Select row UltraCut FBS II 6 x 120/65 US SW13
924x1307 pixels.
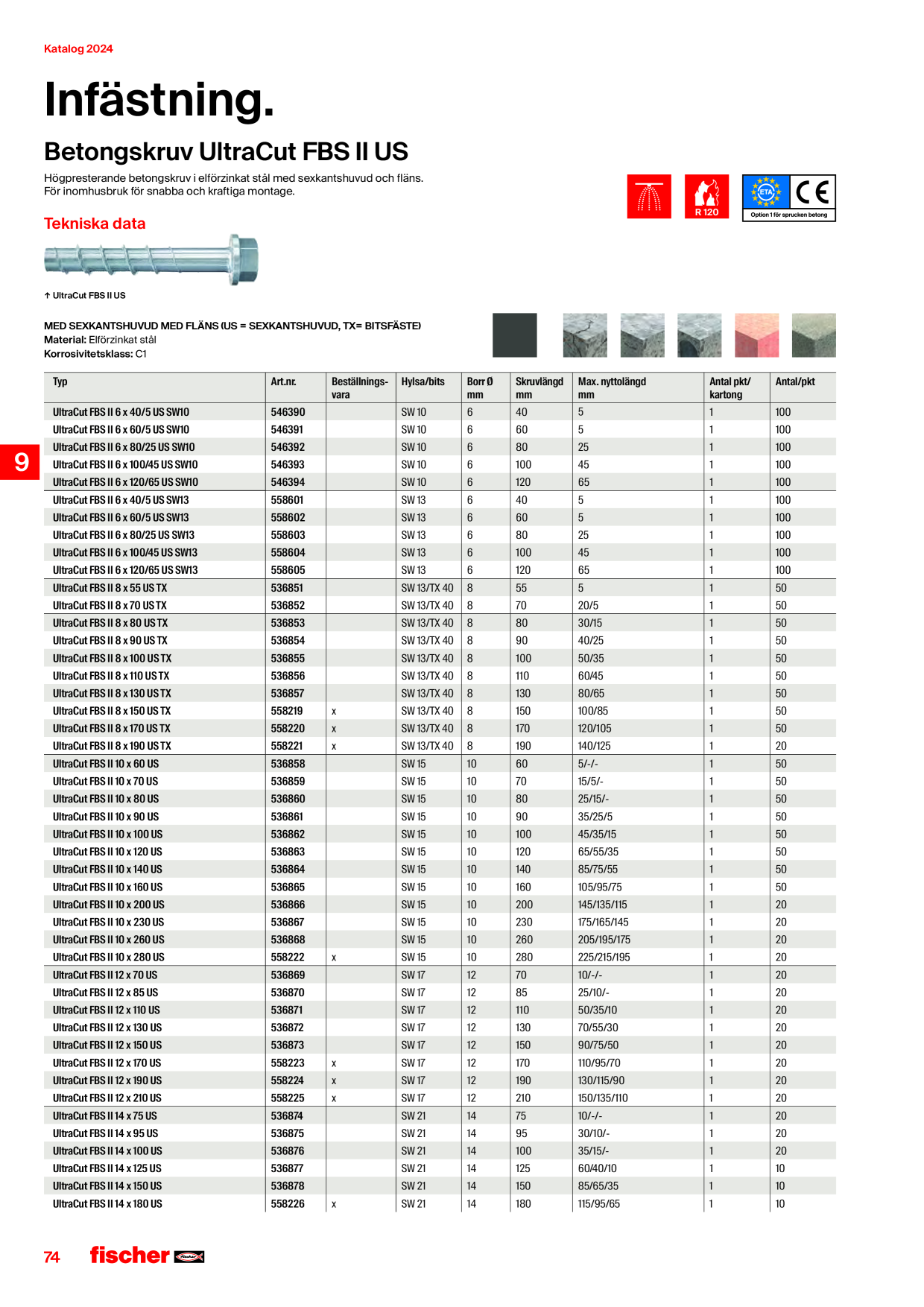440,570
